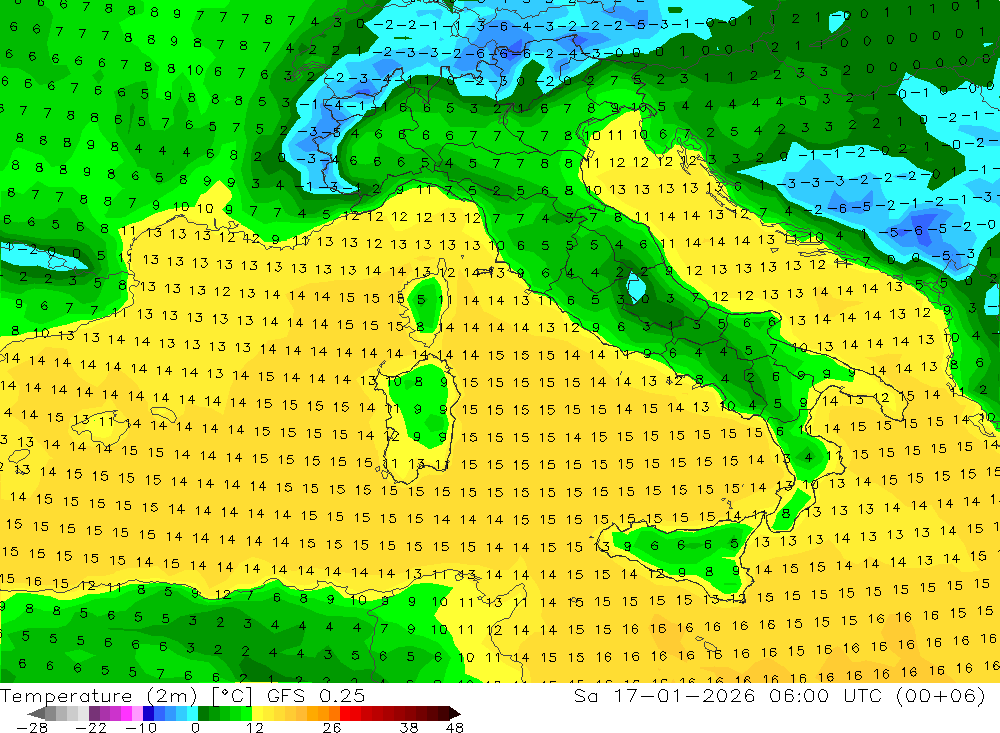Click the bright red segment of the color scale
Screen dimensions: 1000x733
[345, 713]
